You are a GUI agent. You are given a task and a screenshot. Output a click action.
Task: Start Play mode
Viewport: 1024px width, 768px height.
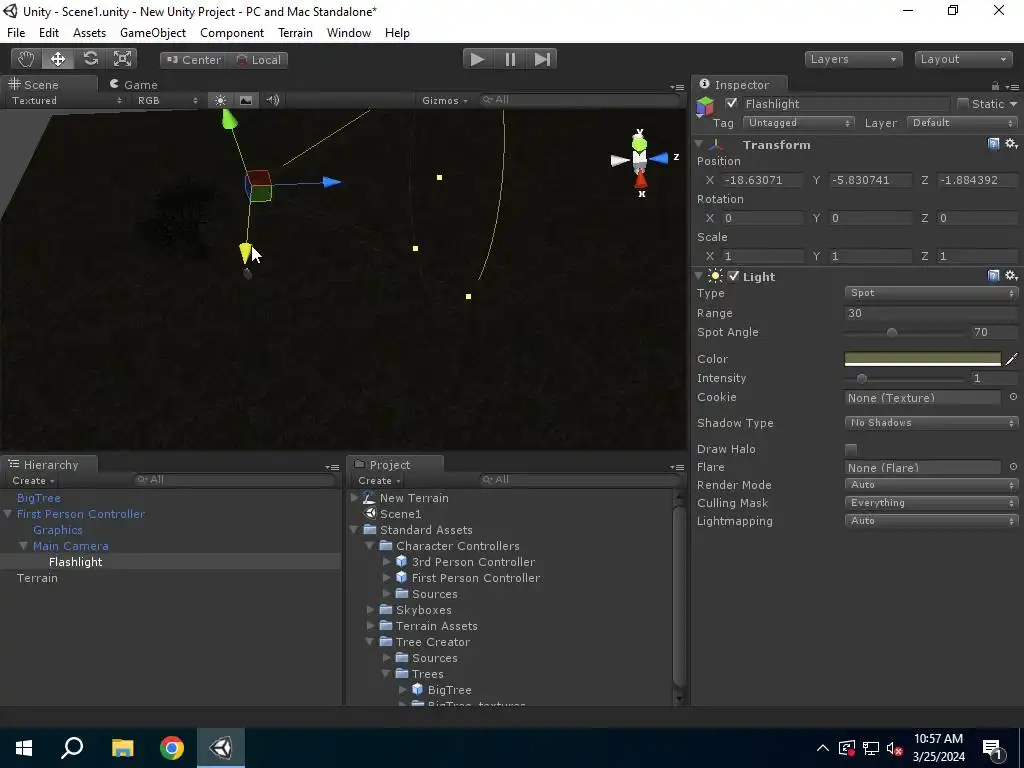click(x=478, y=59)
